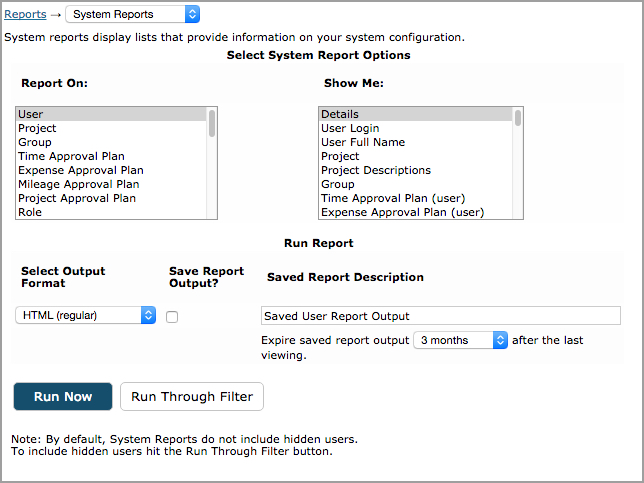644x483 pixels.
Task: Select Project Approval Plan option
Action: click(111, 198)
